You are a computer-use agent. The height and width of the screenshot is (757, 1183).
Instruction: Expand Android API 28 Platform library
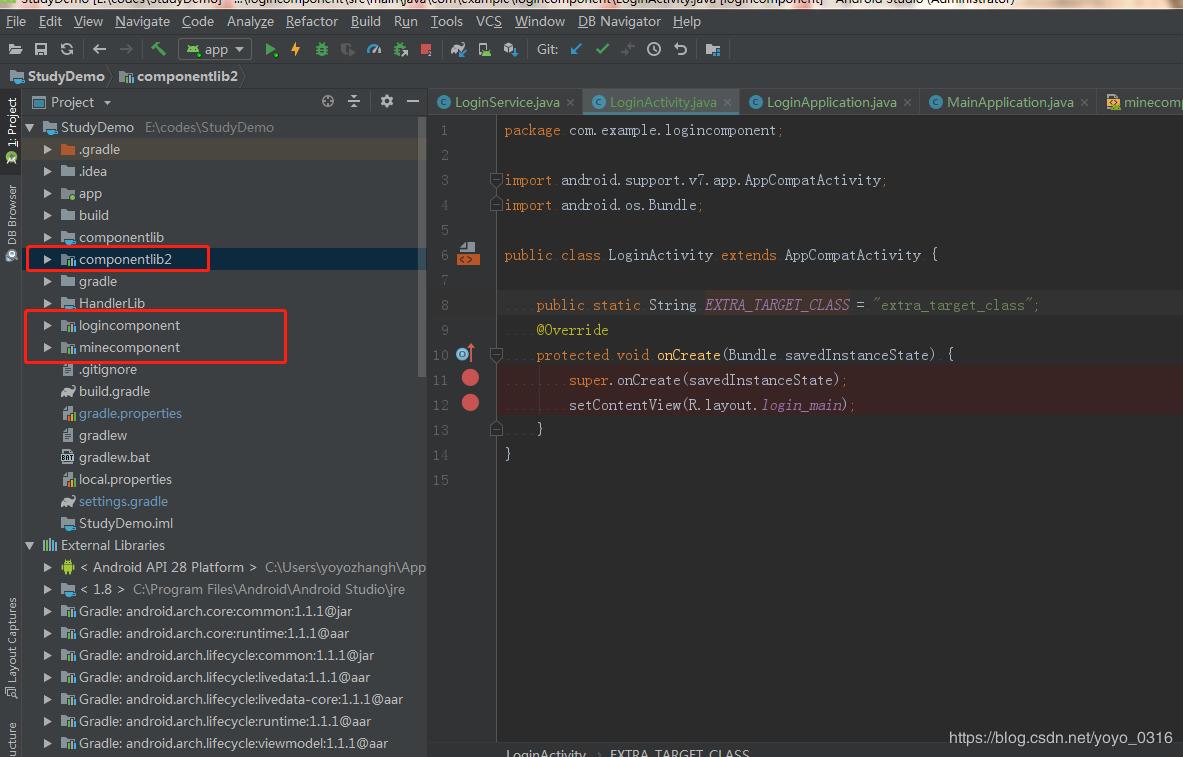click(48, 567)
